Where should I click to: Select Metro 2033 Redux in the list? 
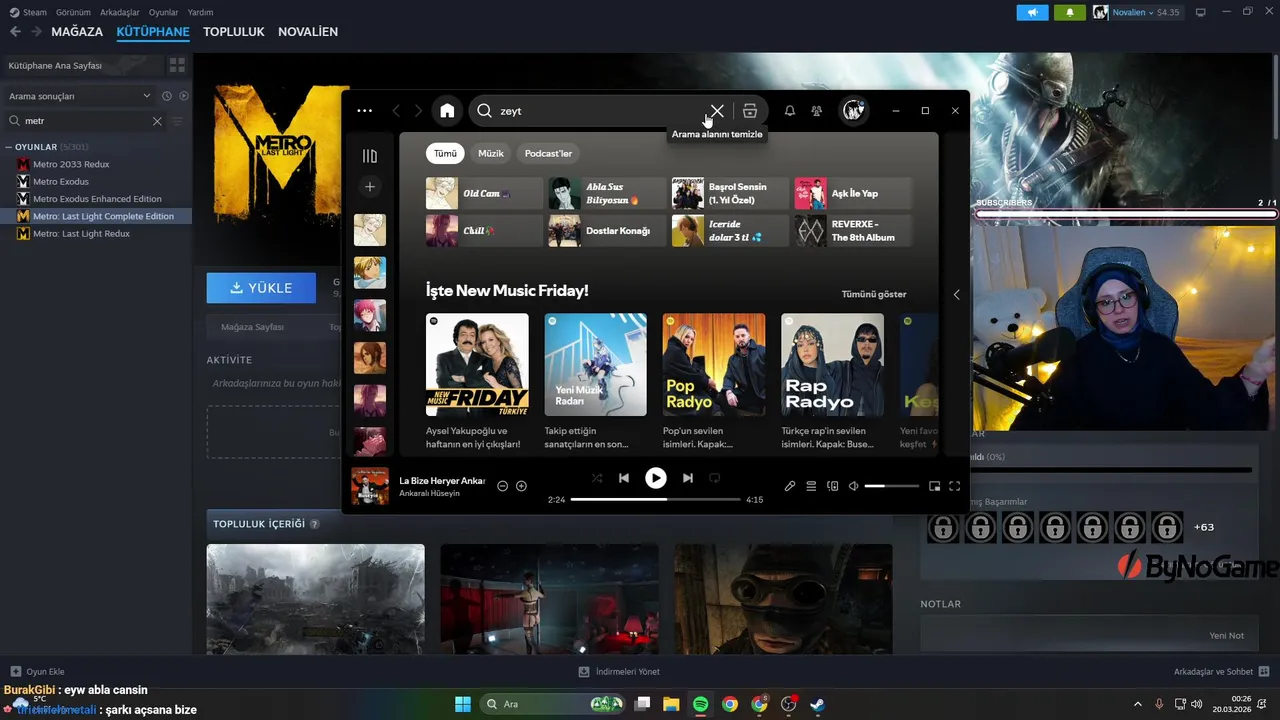pyautogui.click(x=70, y=164)
